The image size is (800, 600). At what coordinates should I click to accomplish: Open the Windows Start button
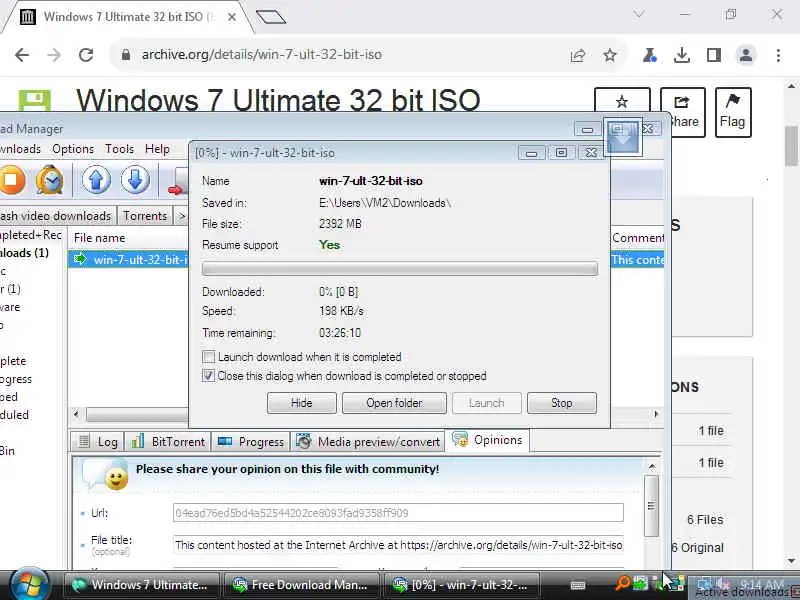[x=29, y=585]
